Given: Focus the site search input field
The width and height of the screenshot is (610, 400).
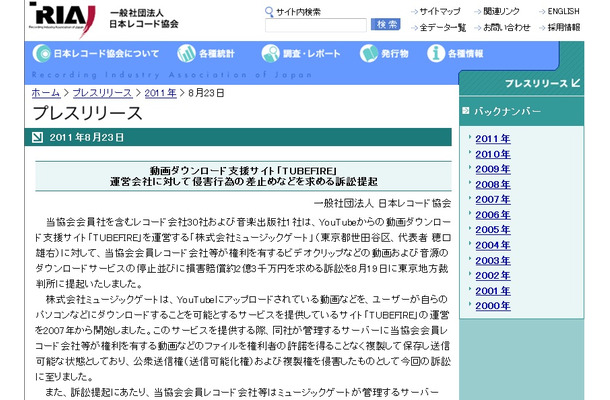Looking at the screenshot, I should coord(316,25).
